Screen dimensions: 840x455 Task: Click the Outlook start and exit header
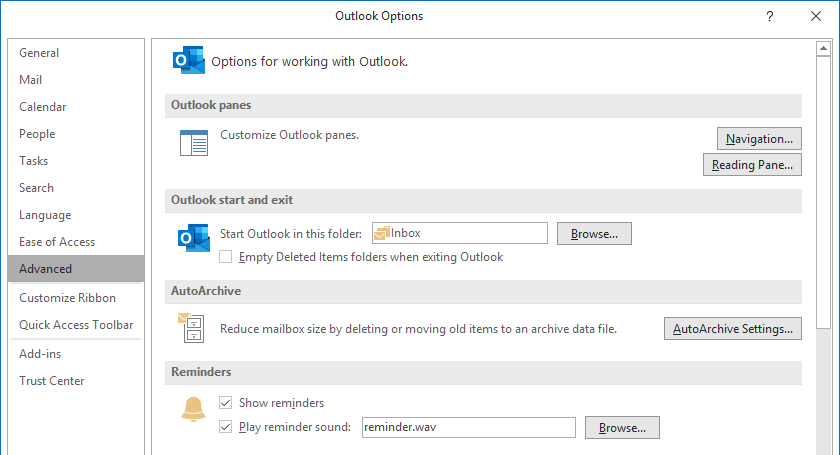tap(483, 200)
